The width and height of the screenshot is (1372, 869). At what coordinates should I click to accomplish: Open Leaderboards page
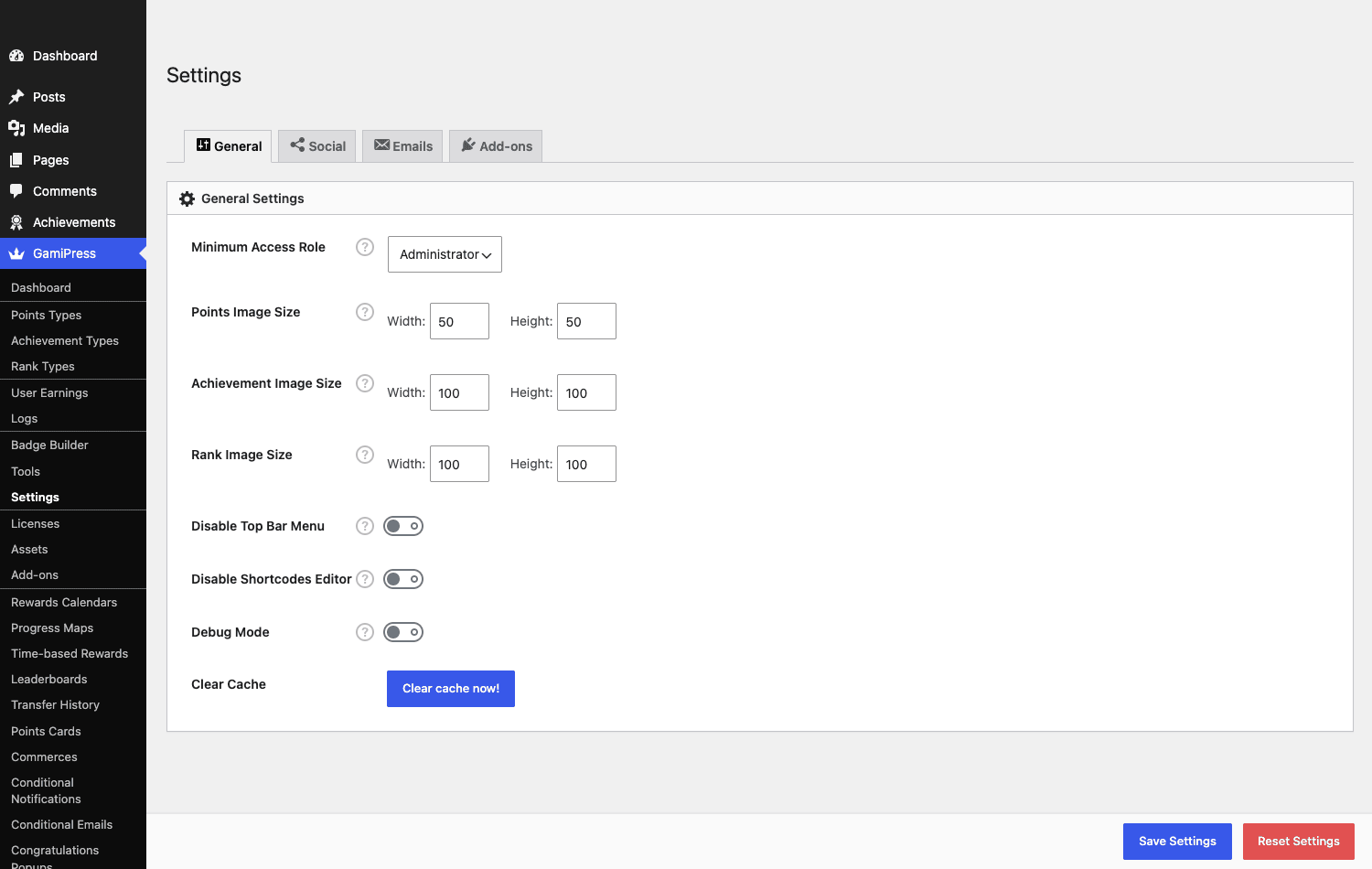tap(73, 679)
